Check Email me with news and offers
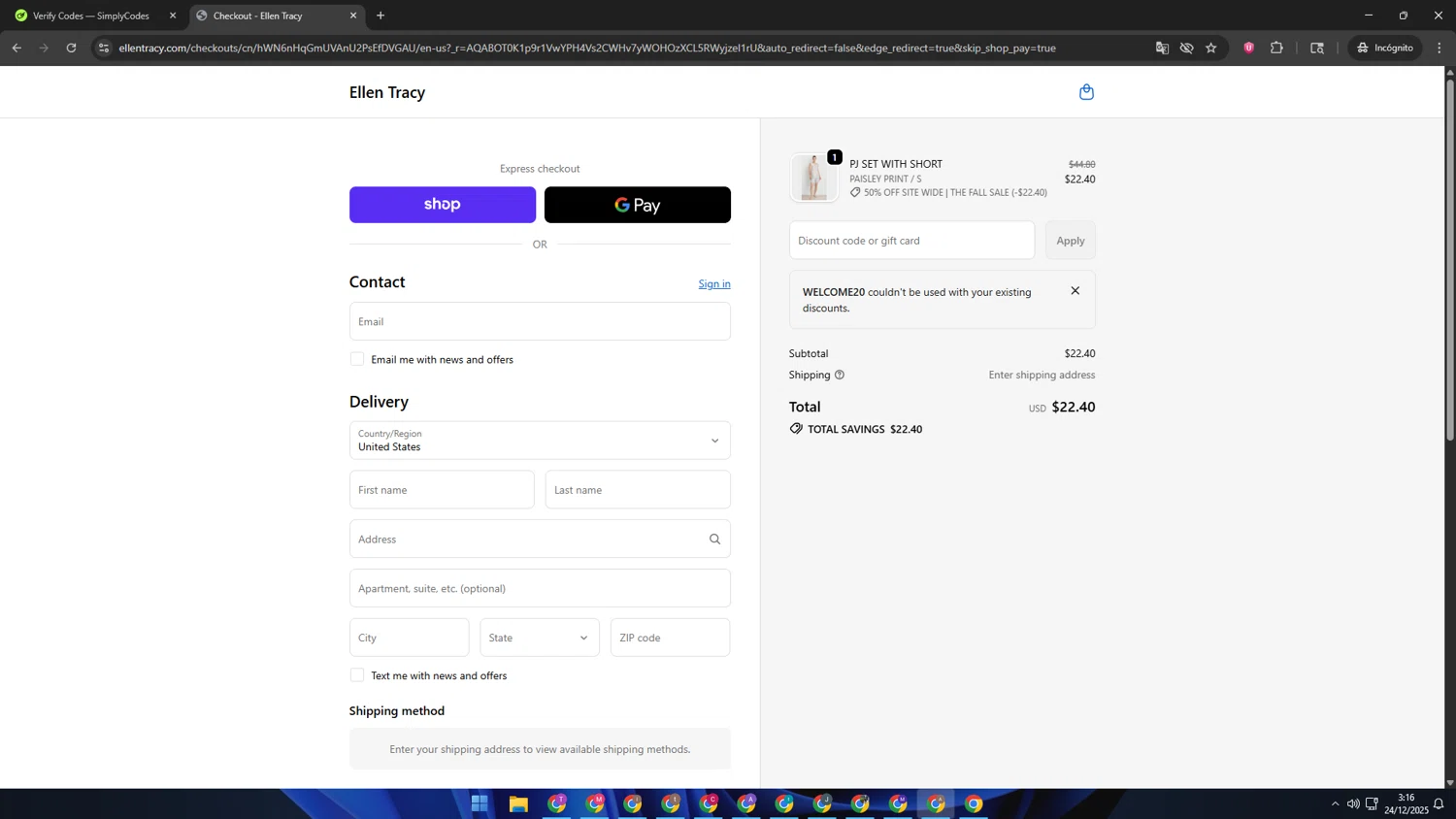This screenshot has height=819, width=1456. coord(357,359)
